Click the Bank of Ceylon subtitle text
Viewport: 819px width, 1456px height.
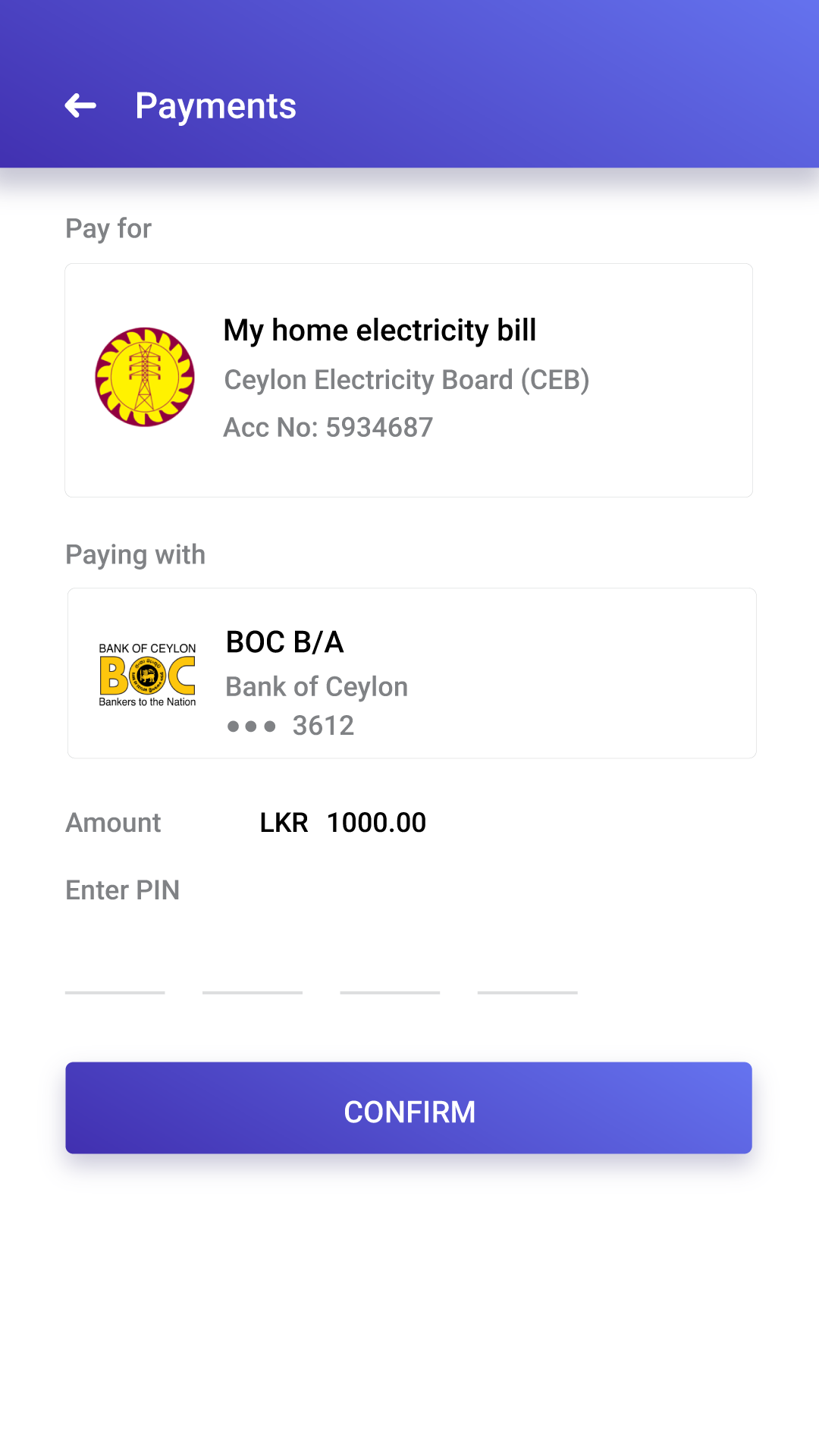pos(317,687)
